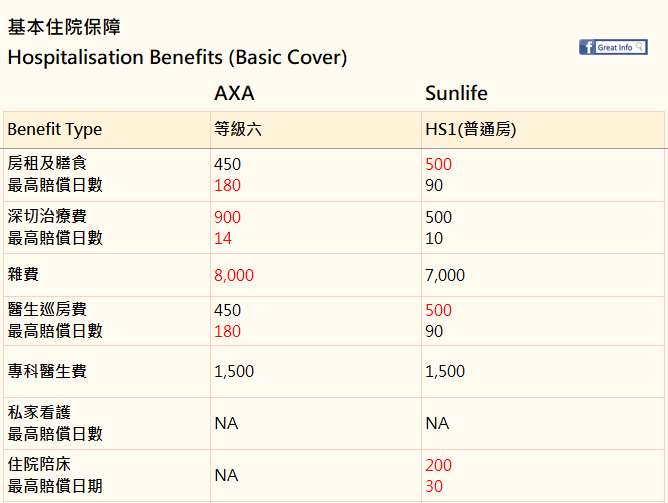Viewport: 668px width, 503px height.
Task: Select the 等級六 header cell
Action: (316, 130)
